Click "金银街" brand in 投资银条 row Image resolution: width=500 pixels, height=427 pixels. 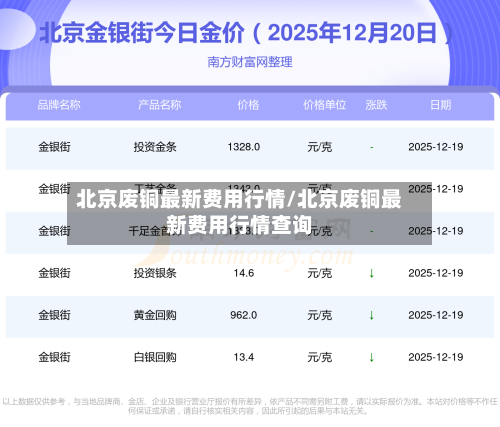click(x=54, y=273)
